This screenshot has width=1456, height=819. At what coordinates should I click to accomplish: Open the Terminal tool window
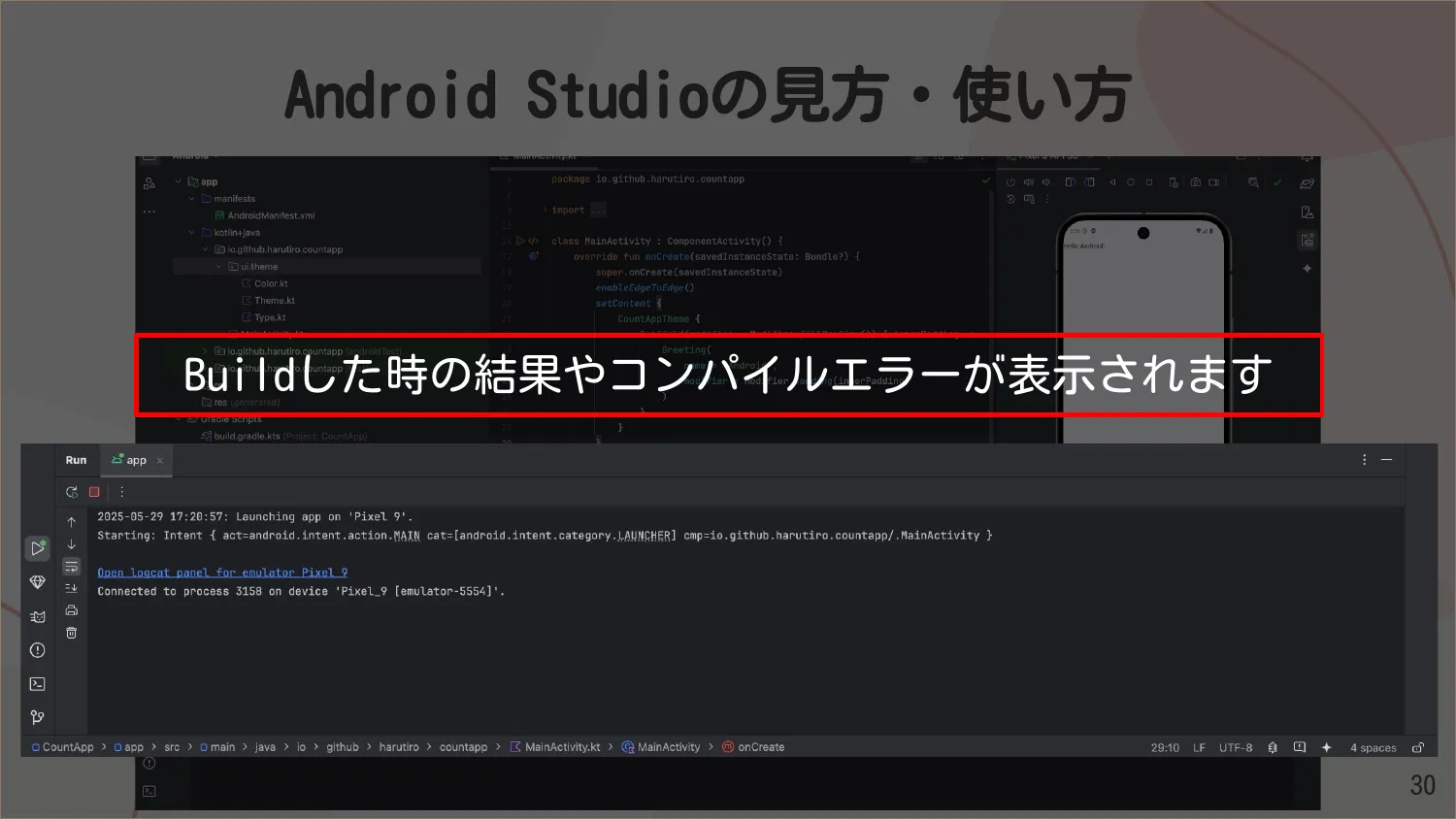(x=38, y=683)
